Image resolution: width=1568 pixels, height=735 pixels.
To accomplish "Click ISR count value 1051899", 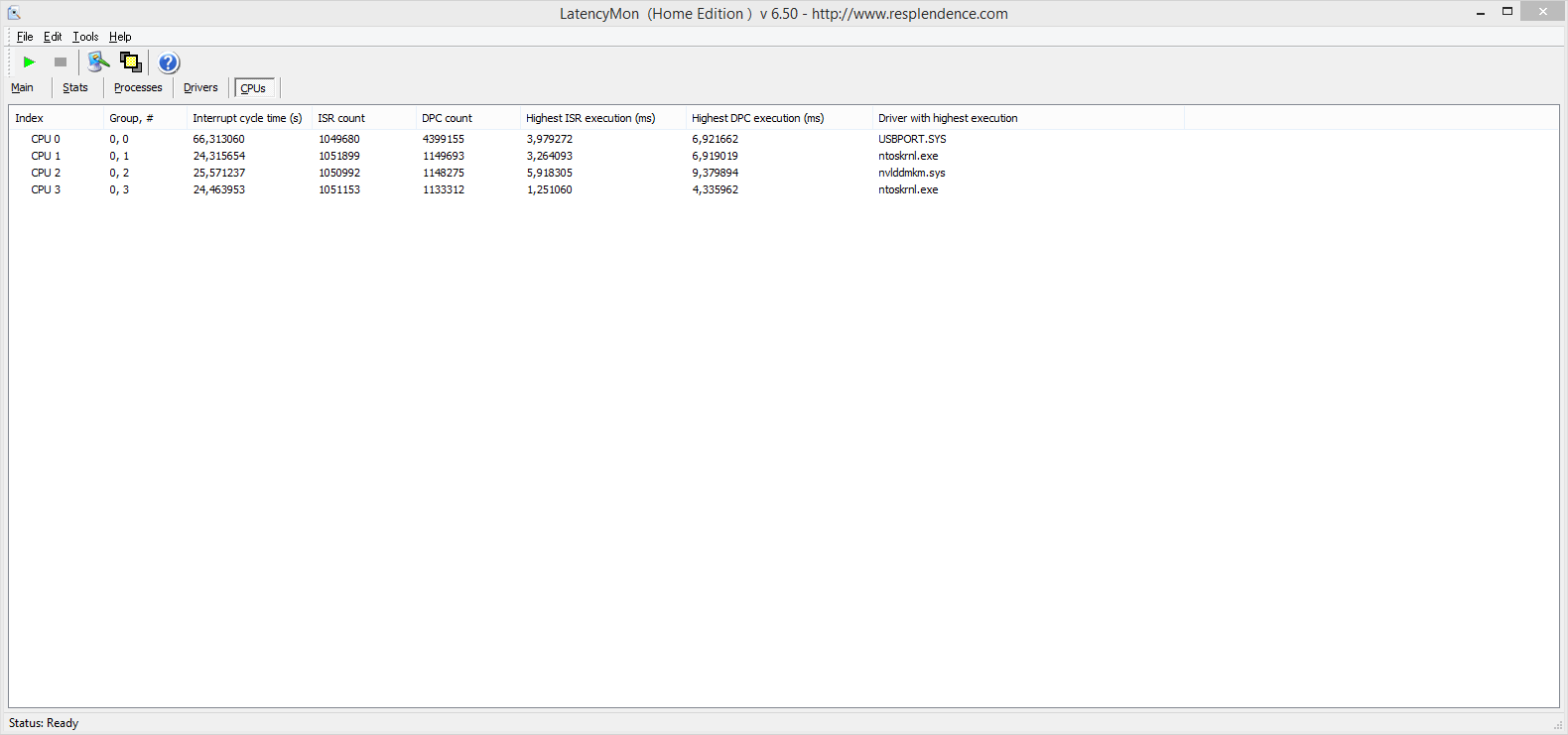I will pyautogui.click(x=339, y=156).
